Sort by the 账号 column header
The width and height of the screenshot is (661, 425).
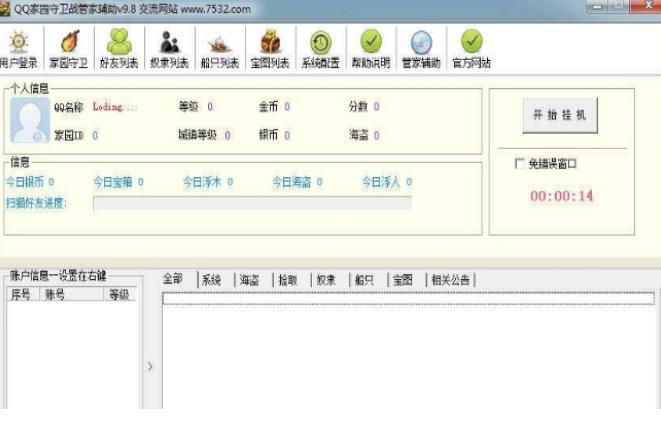pyautogui.click(x=71, y=294)
